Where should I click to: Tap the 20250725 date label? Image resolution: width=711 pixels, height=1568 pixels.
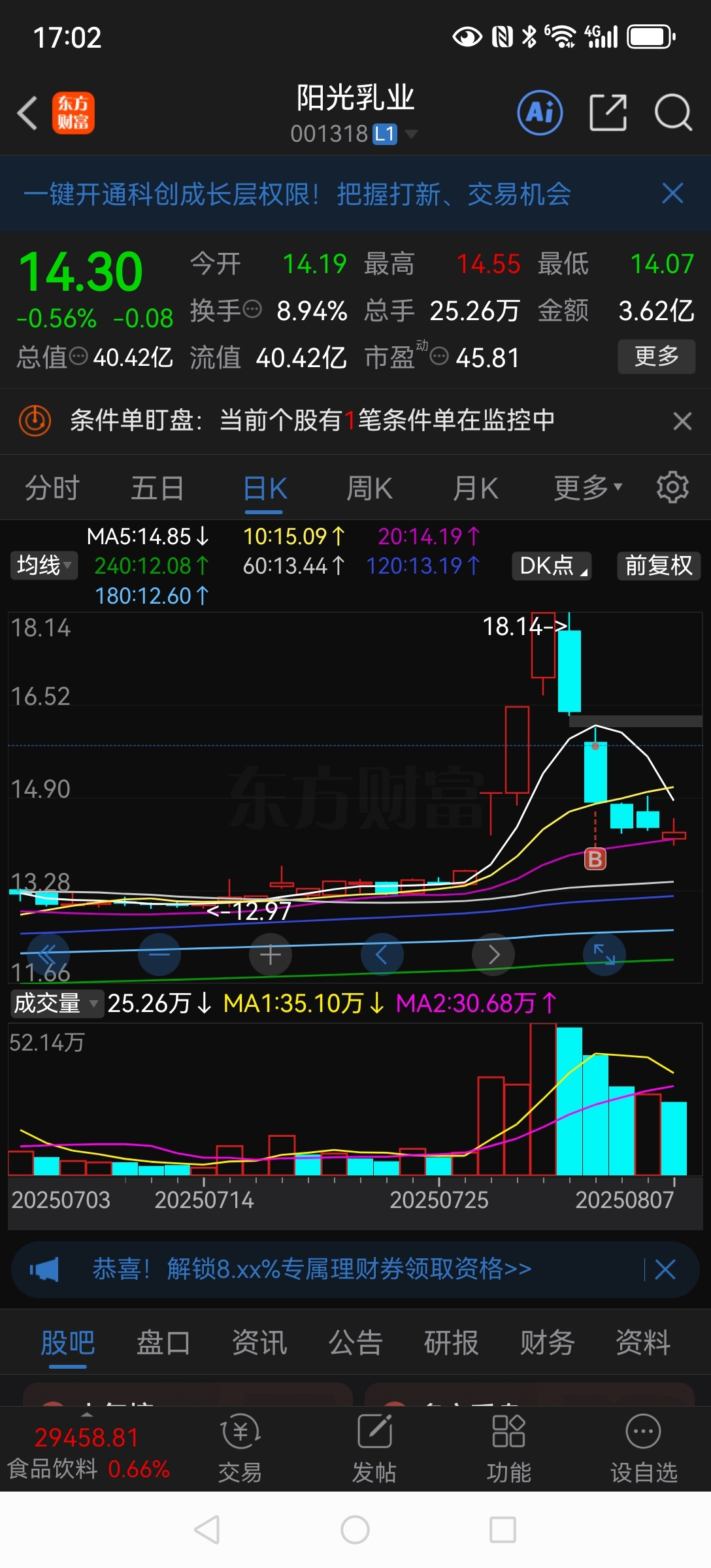tap(438, 1200)
